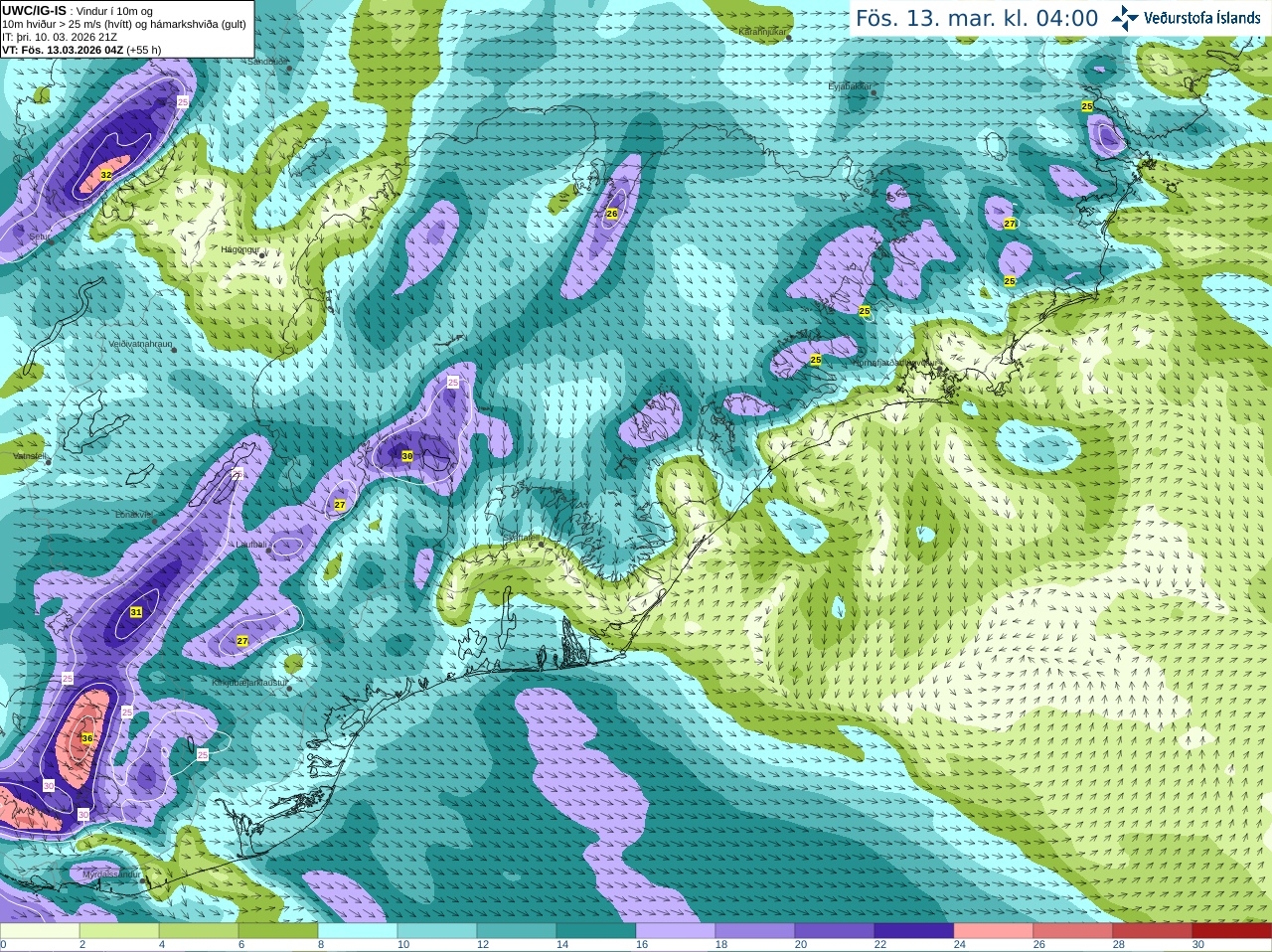Pick the 20–22 m/s purple legend swatch
1272x952 pixels.
[835, 931]
